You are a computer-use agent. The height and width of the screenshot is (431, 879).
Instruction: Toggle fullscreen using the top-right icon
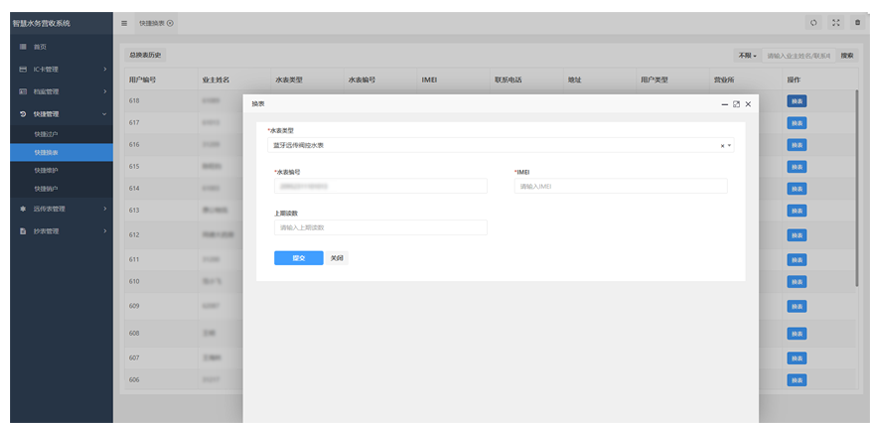[835, 23]
